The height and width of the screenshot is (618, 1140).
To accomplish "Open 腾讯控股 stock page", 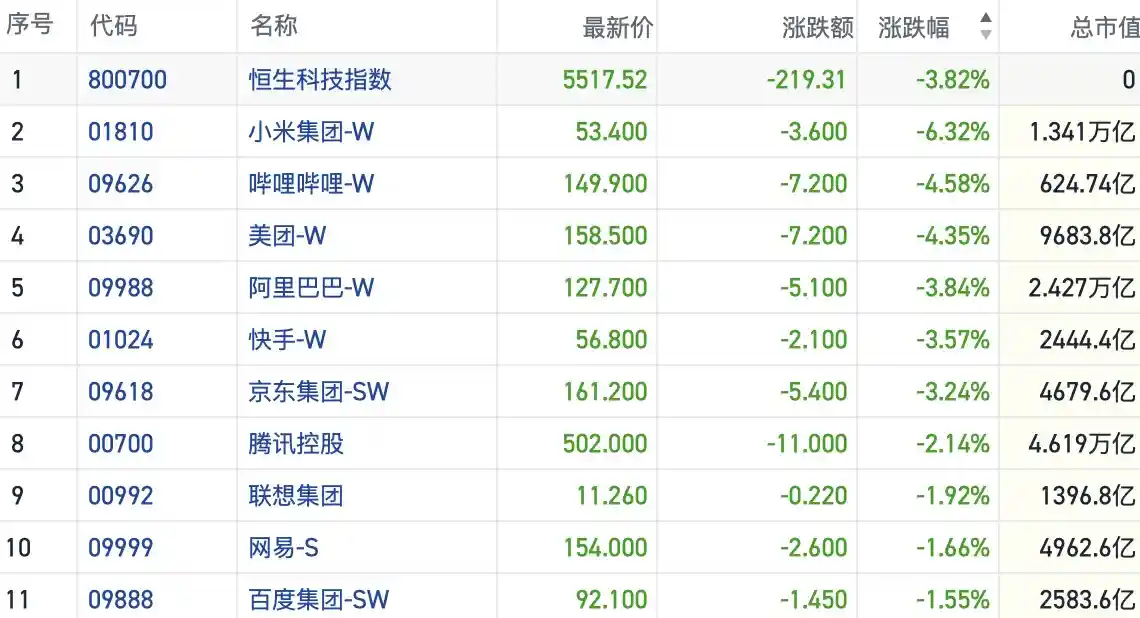I will [x=296, y=444].
